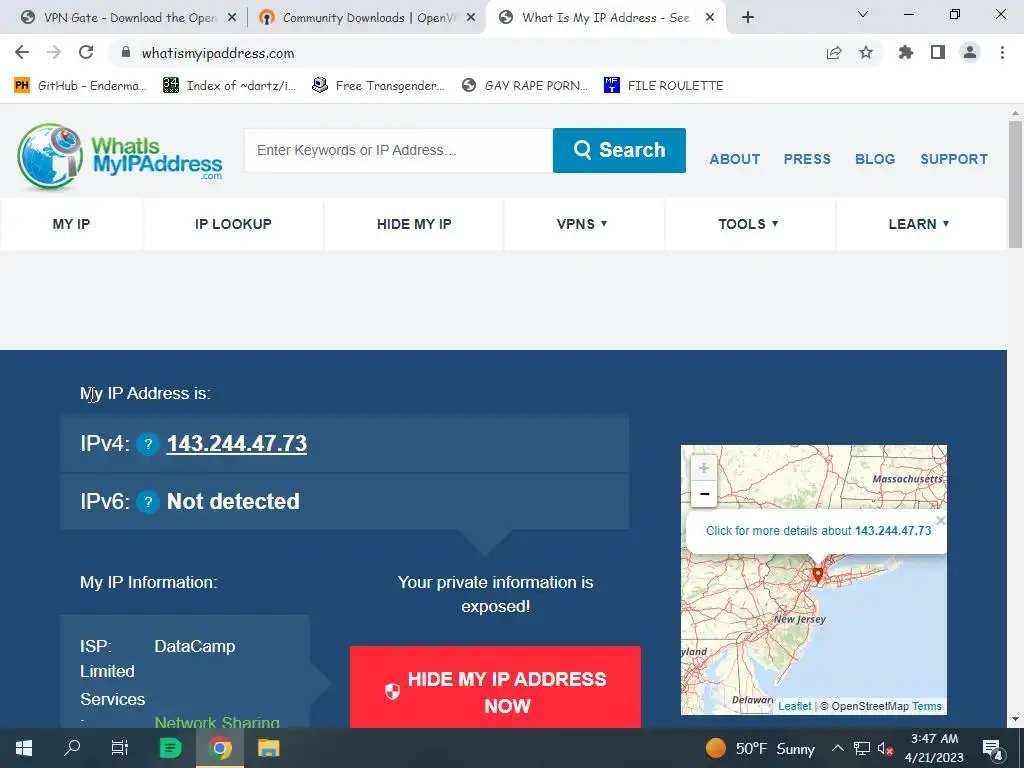Zoom out on the map with minus

point(704,494)
